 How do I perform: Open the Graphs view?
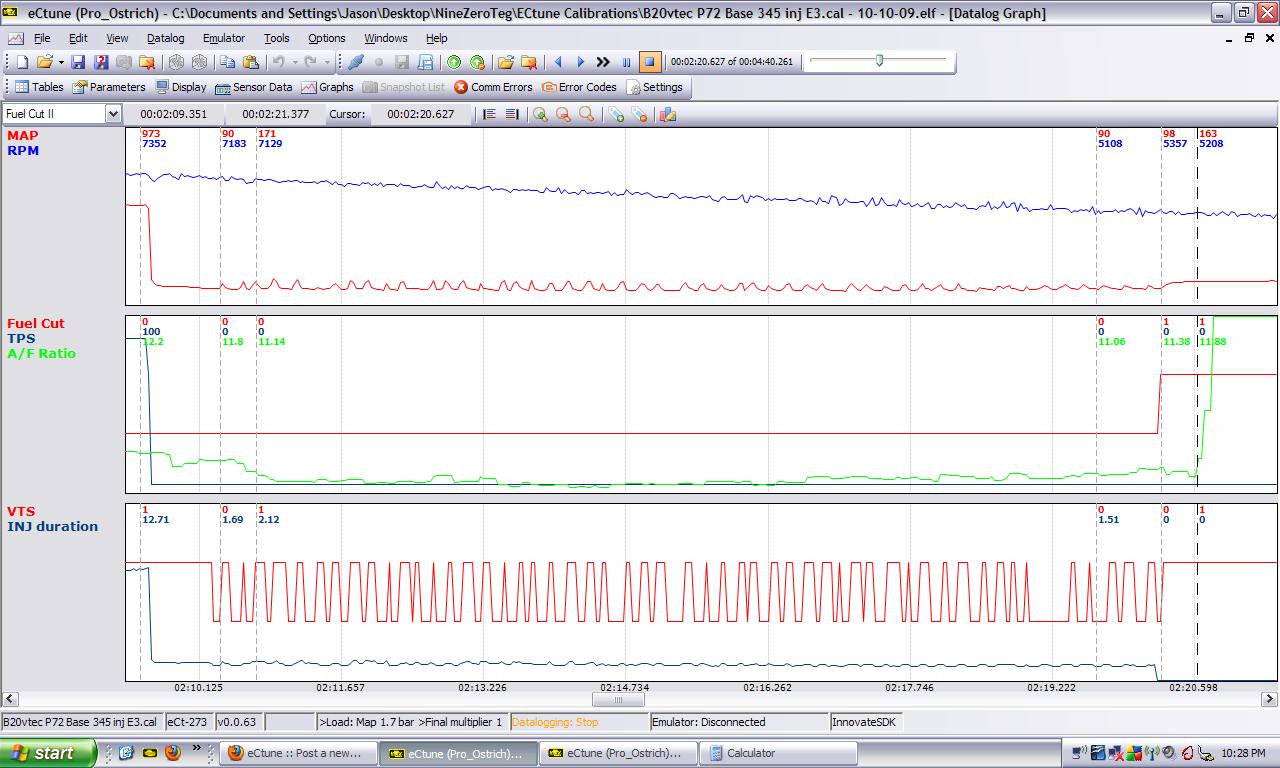click(x=328, y=87)
